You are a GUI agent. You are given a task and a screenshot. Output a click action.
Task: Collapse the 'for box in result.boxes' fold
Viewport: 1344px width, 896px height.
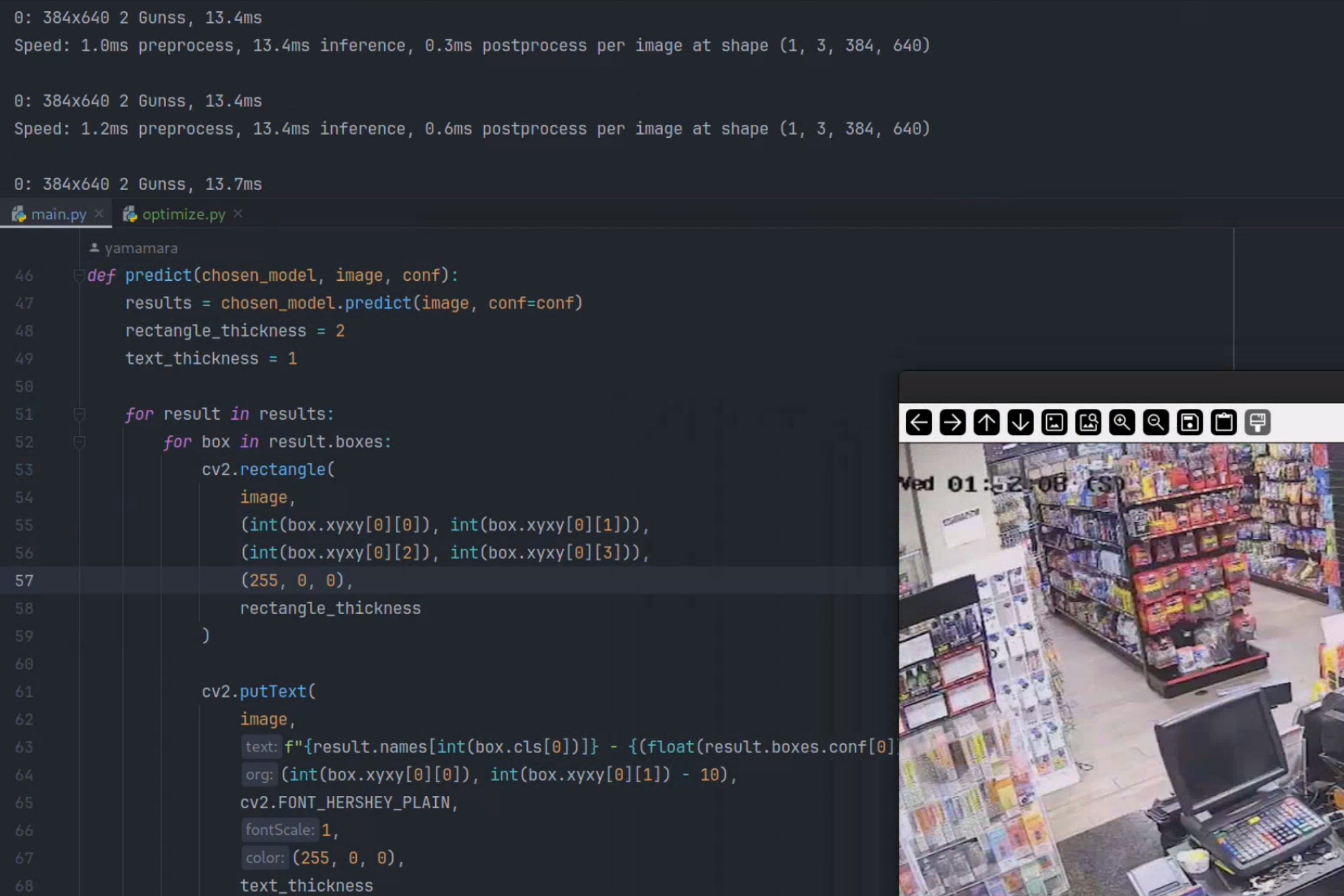pos(80,442)
